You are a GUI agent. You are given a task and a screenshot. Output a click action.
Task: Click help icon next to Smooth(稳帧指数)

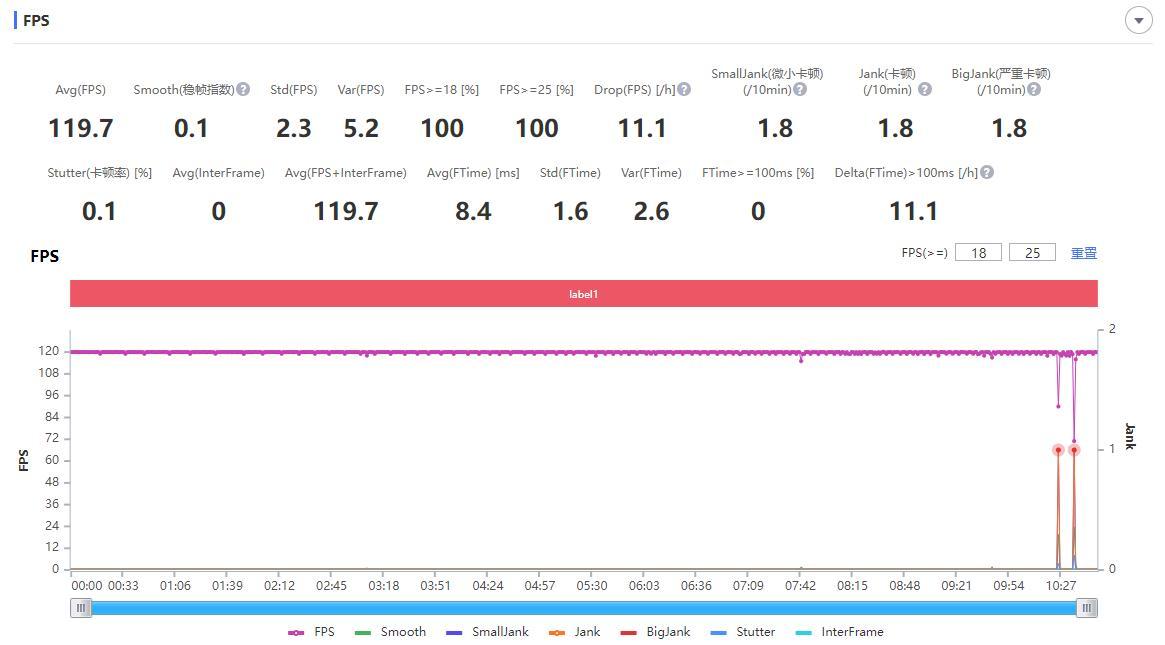click(x=243, y=90)
